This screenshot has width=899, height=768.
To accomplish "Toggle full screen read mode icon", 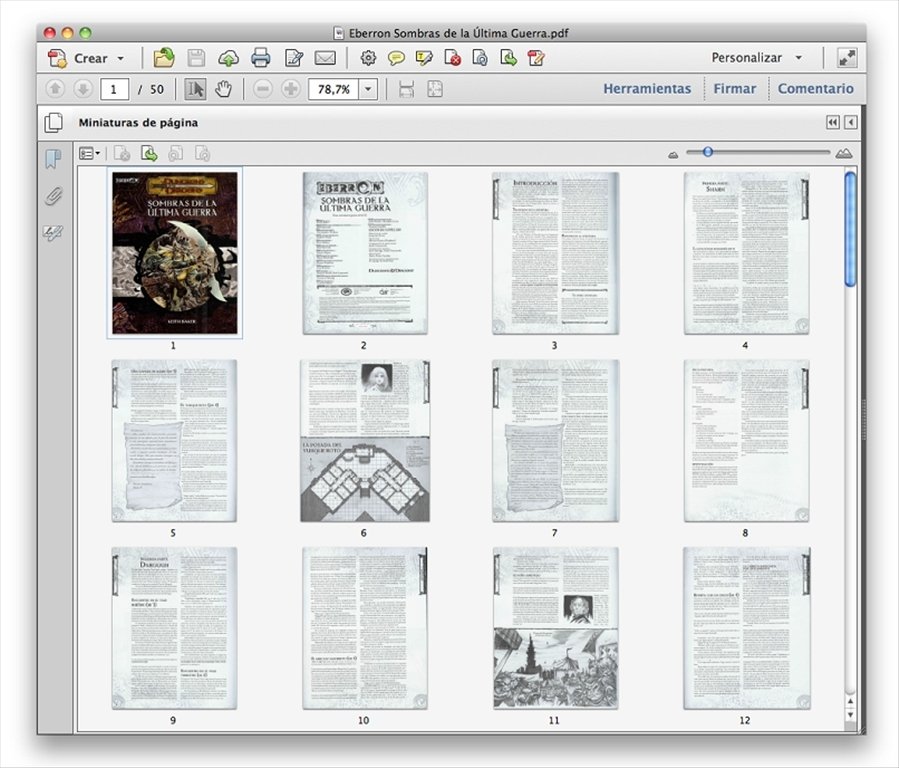I will (x=847, y=58).
